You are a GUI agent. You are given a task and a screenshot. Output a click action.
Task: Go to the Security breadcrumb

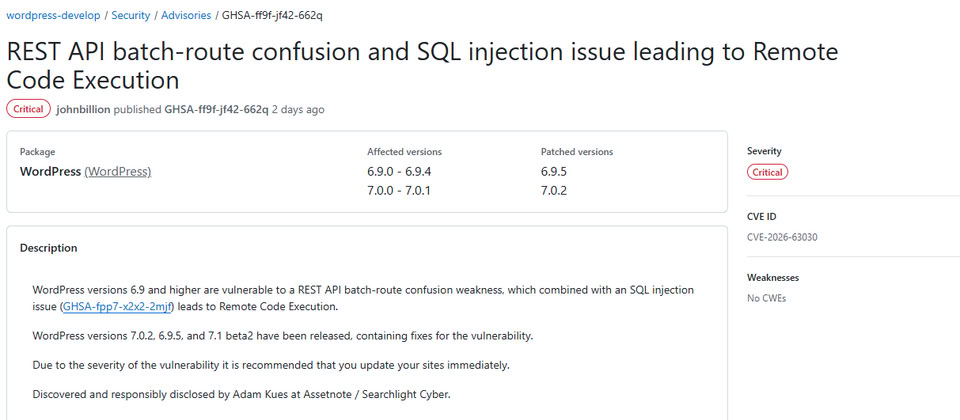[130, 16]
